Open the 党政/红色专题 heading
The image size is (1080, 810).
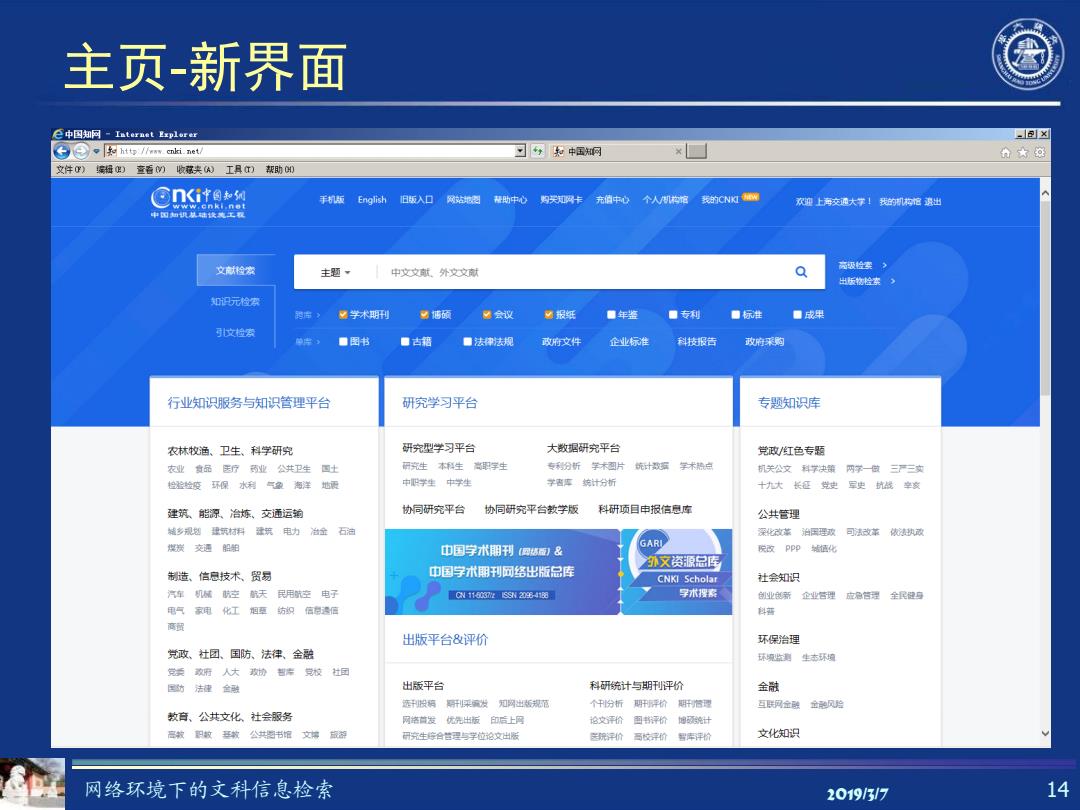coord(791,450)
